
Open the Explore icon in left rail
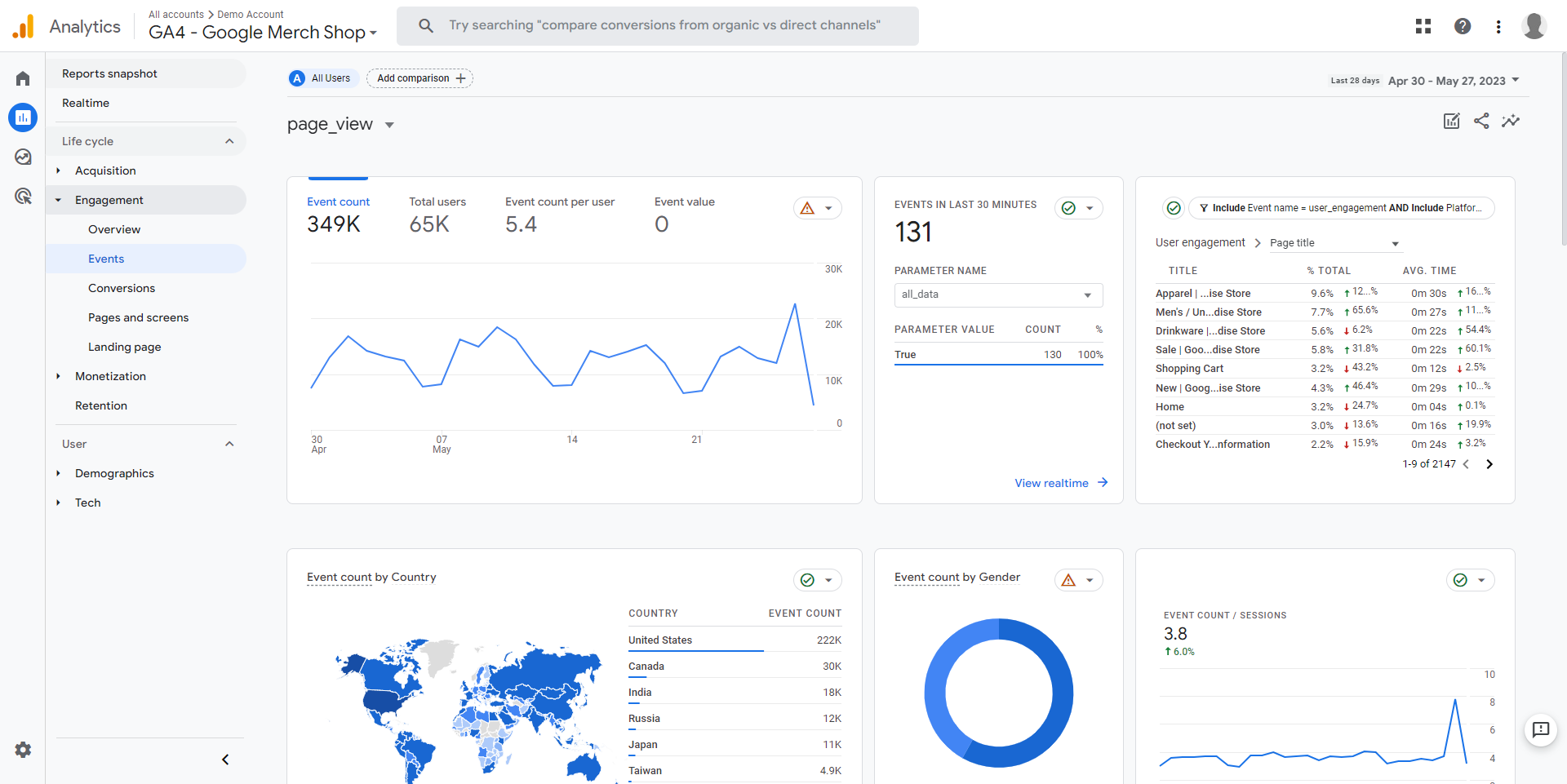tap(23, 157)
